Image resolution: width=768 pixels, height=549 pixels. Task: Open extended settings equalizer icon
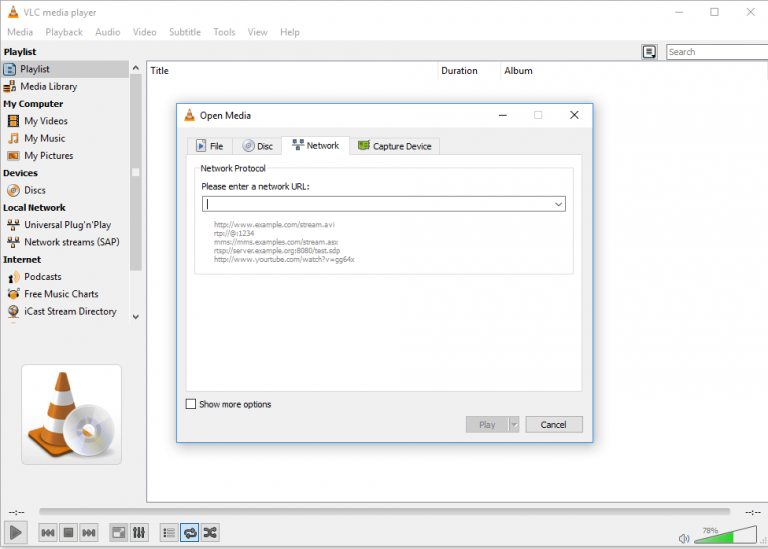(x=139, y=533)
